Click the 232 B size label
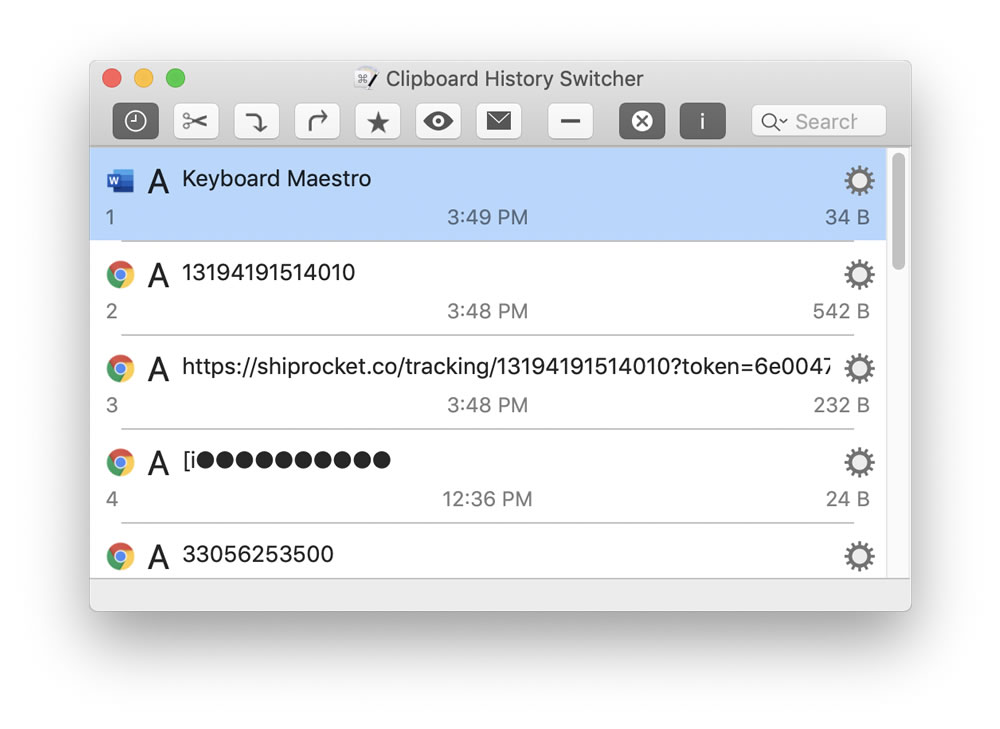The width and height of the screenshot is (1000, 729). pyautogui.click(x=841, y=404)
